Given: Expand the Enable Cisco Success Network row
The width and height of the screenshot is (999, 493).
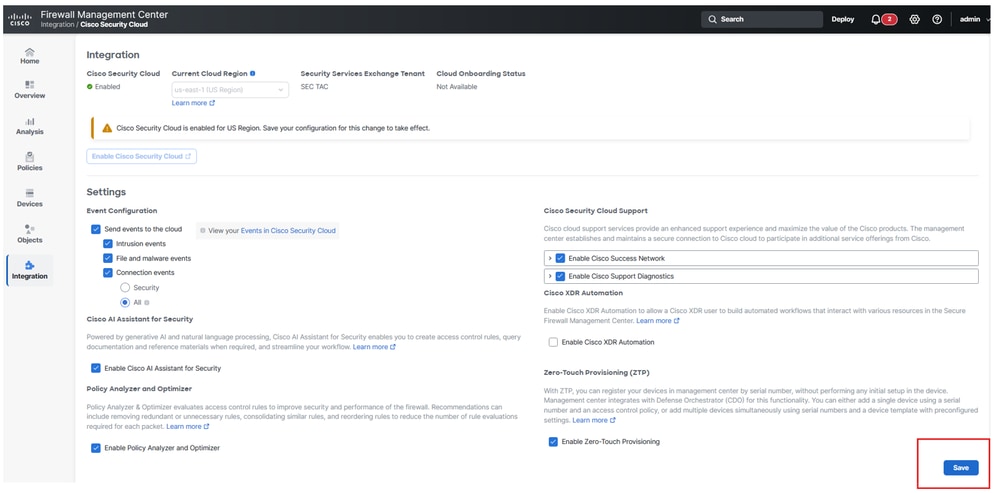Looking at the screenshot, I should (549, 258).
